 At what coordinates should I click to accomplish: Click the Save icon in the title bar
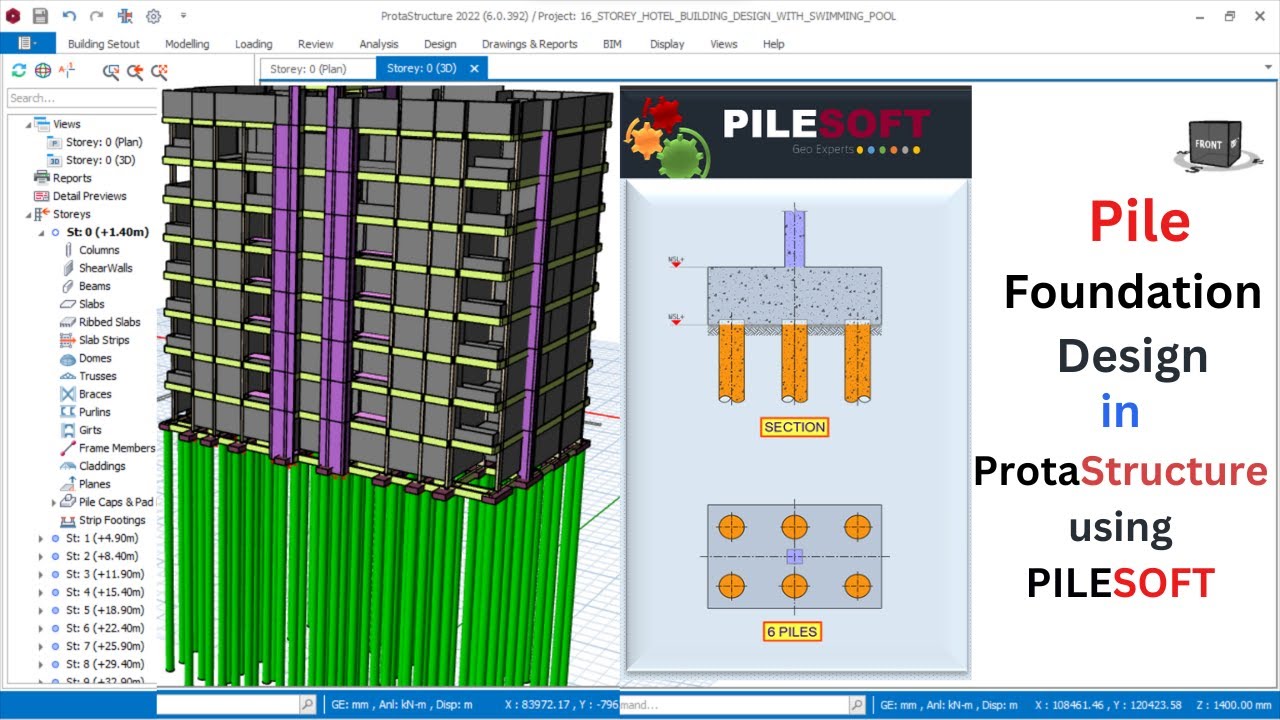tap(40, 16)
